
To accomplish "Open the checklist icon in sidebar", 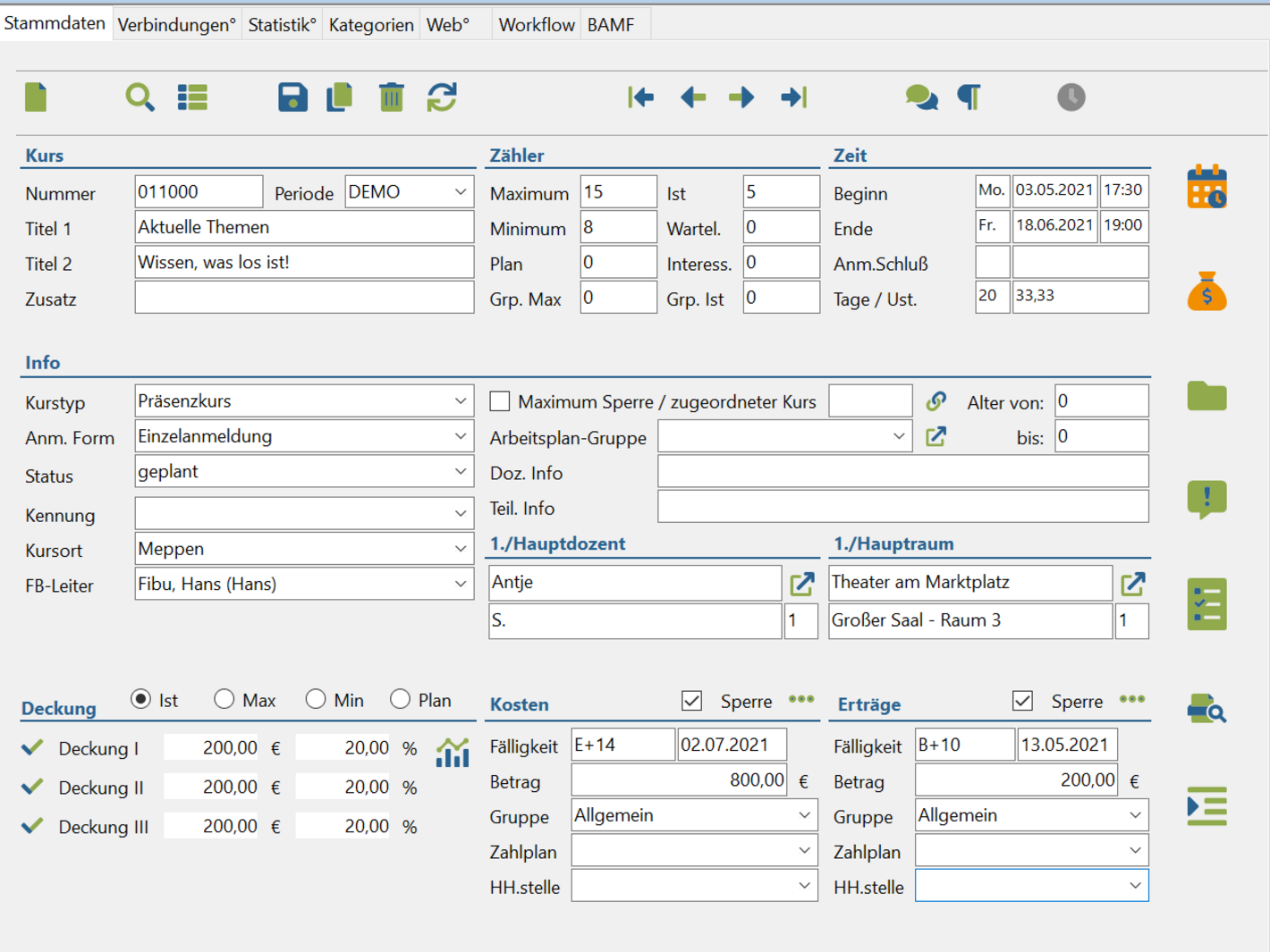I will (x=1206, y=604).
